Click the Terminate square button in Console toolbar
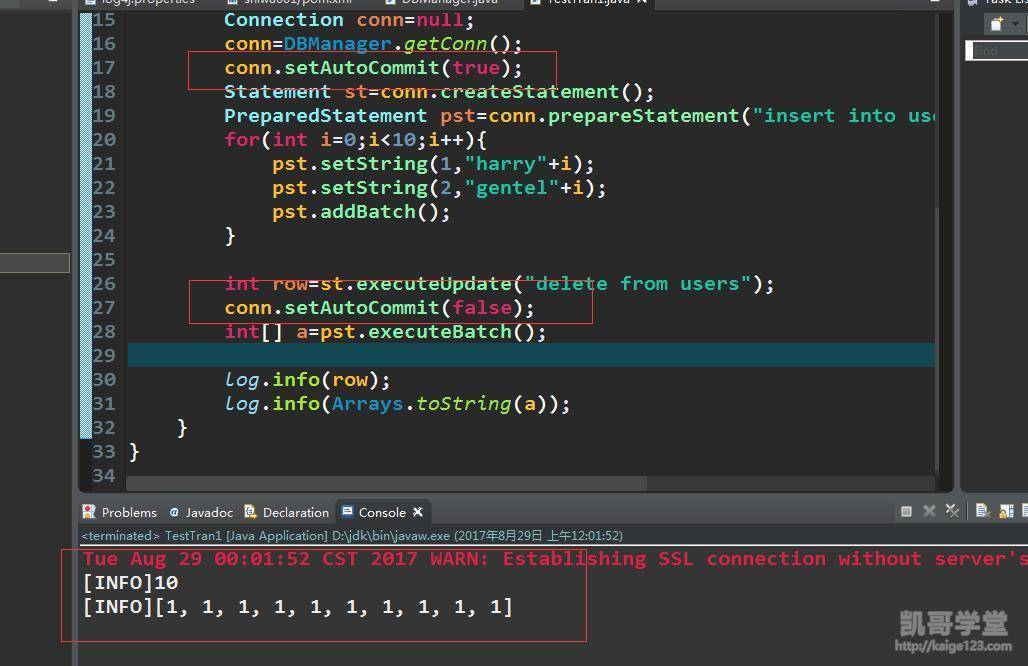The width and height of the screenshot is (1028, 666). 906,511
